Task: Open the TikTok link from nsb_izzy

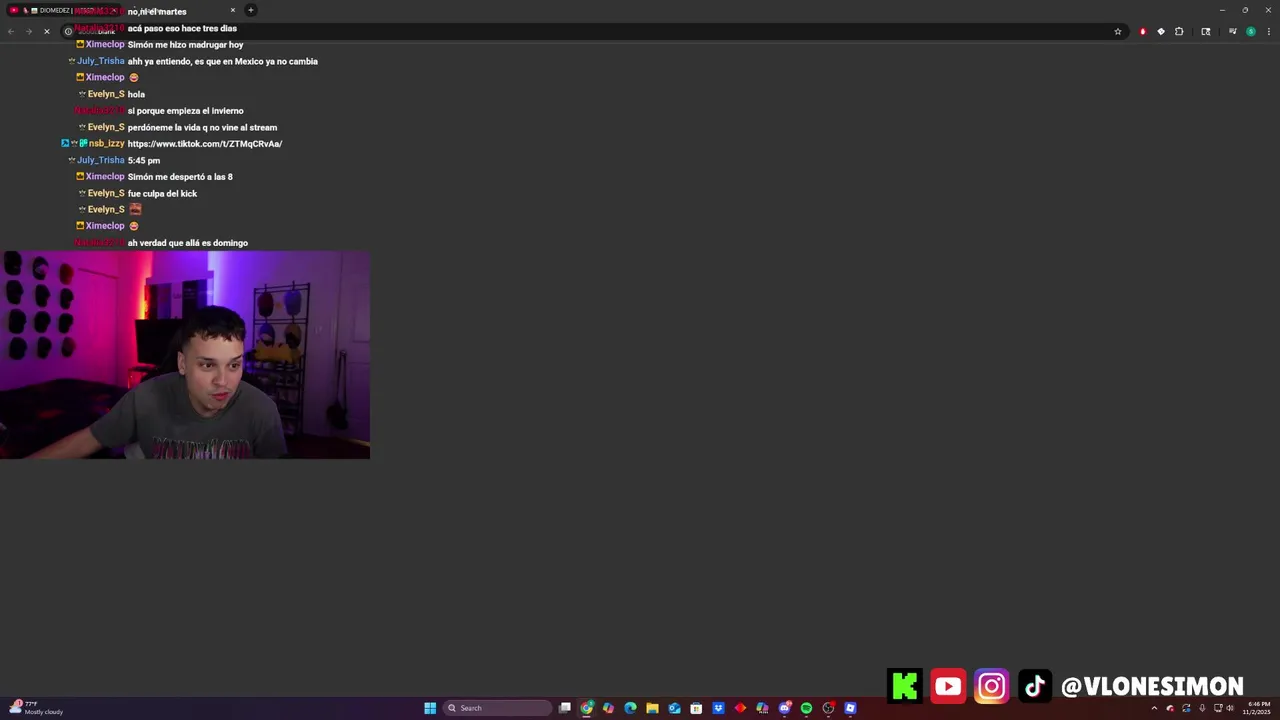Action: click(x=205, y=144)
